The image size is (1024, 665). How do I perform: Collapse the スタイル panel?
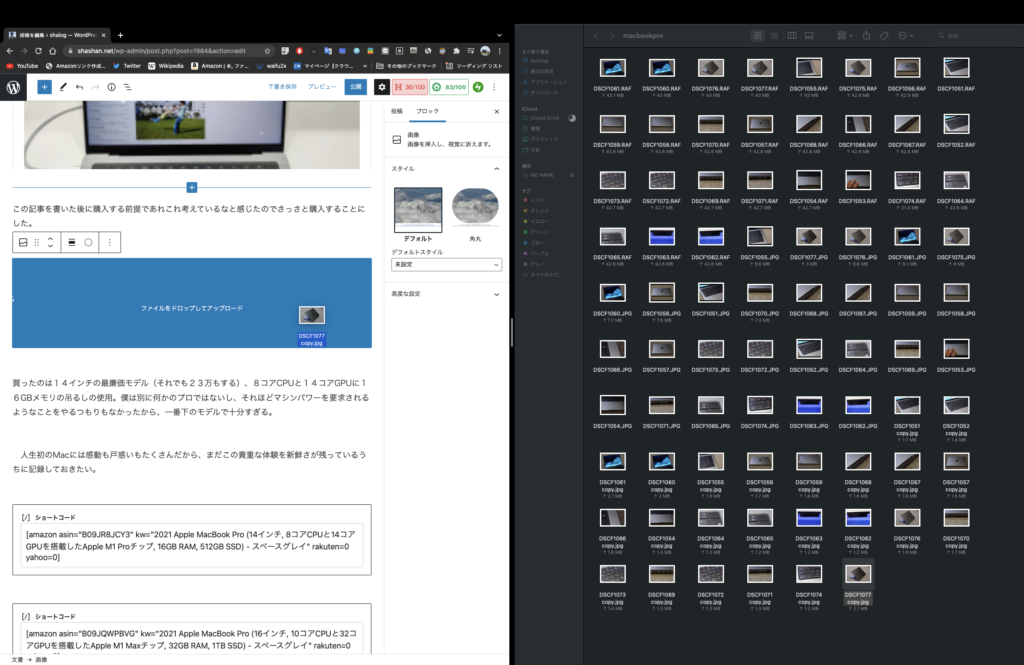click(x=497, y=169)
